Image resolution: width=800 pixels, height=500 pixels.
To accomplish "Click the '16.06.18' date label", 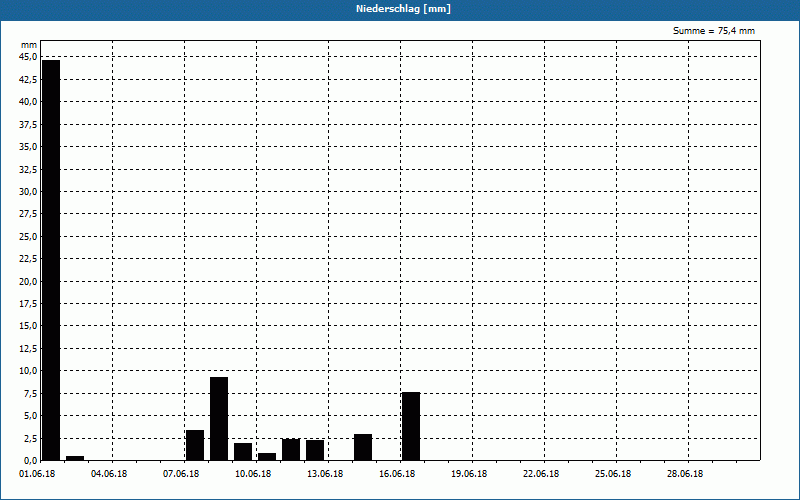I will (x=397, y=474).
